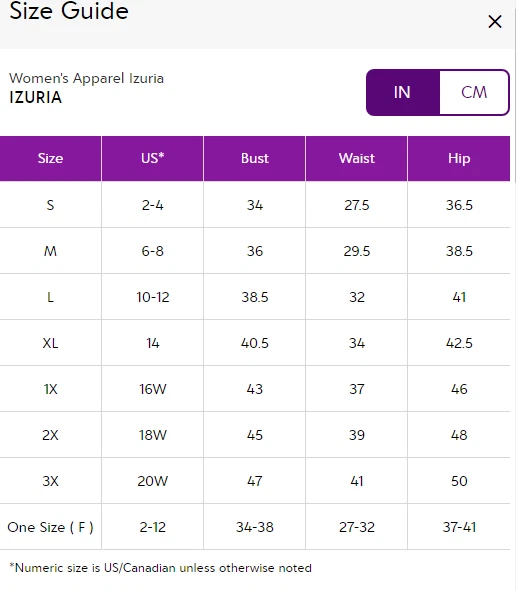Click the 27-32 waist range cell
Viewport: 516px width, 590px height.
[x=357, y=527]
